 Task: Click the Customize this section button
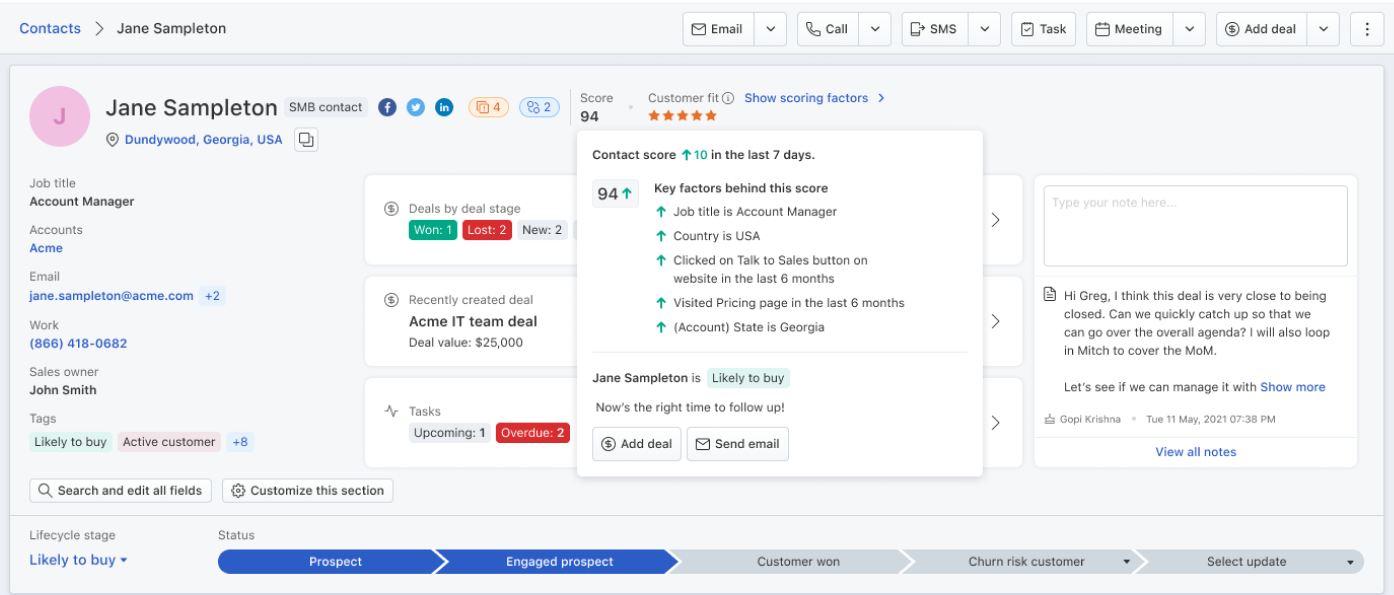(308, 490)
